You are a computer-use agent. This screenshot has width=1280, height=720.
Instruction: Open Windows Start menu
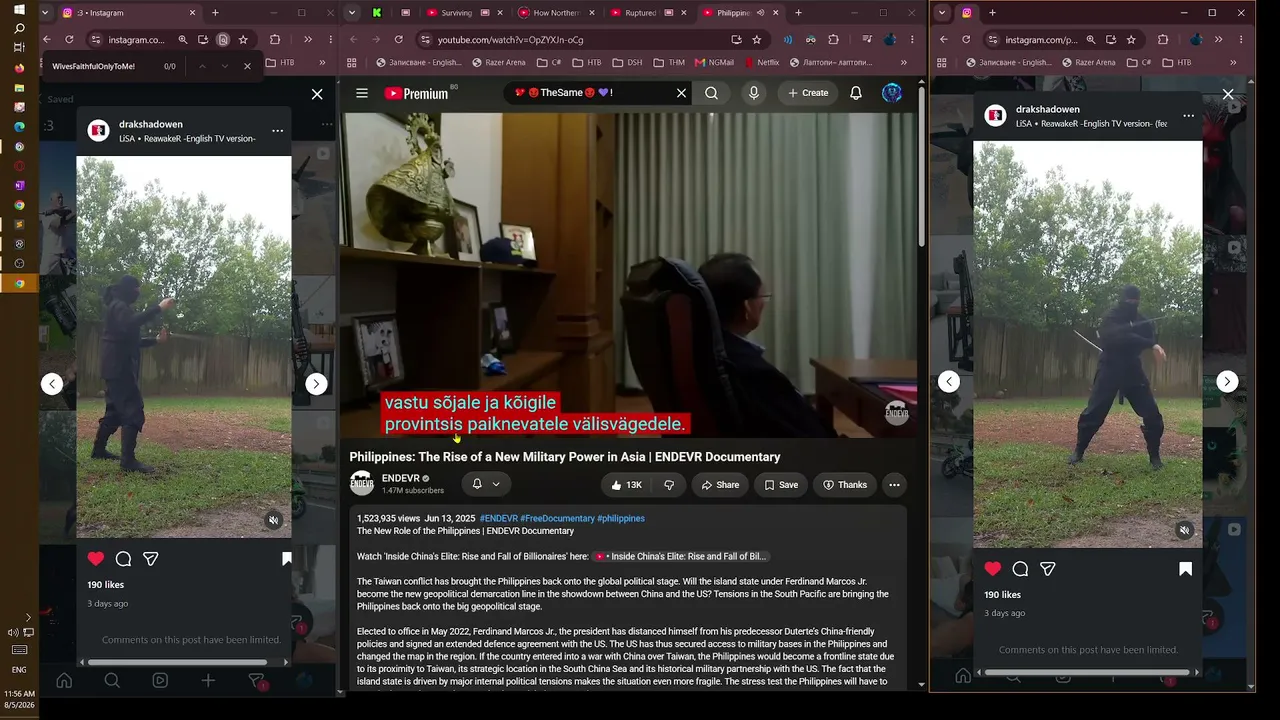coord(19,9)
